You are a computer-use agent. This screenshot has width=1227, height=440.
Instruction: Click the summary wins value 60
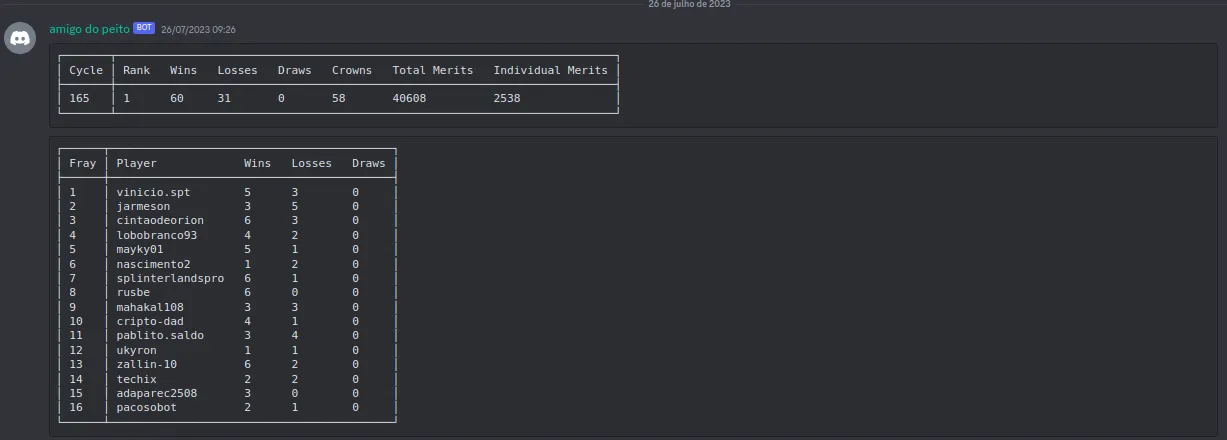[177, 98]
